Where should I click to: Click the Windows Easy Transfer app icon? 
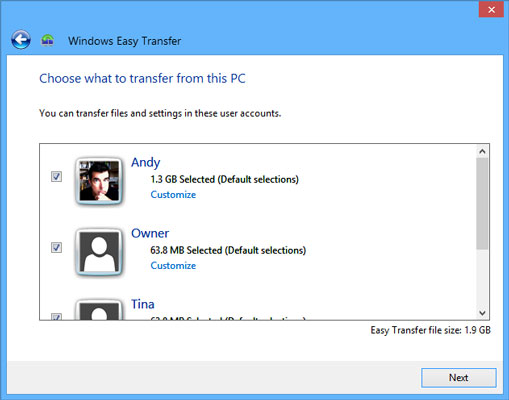pyautogui.click(x=48, y=40)
